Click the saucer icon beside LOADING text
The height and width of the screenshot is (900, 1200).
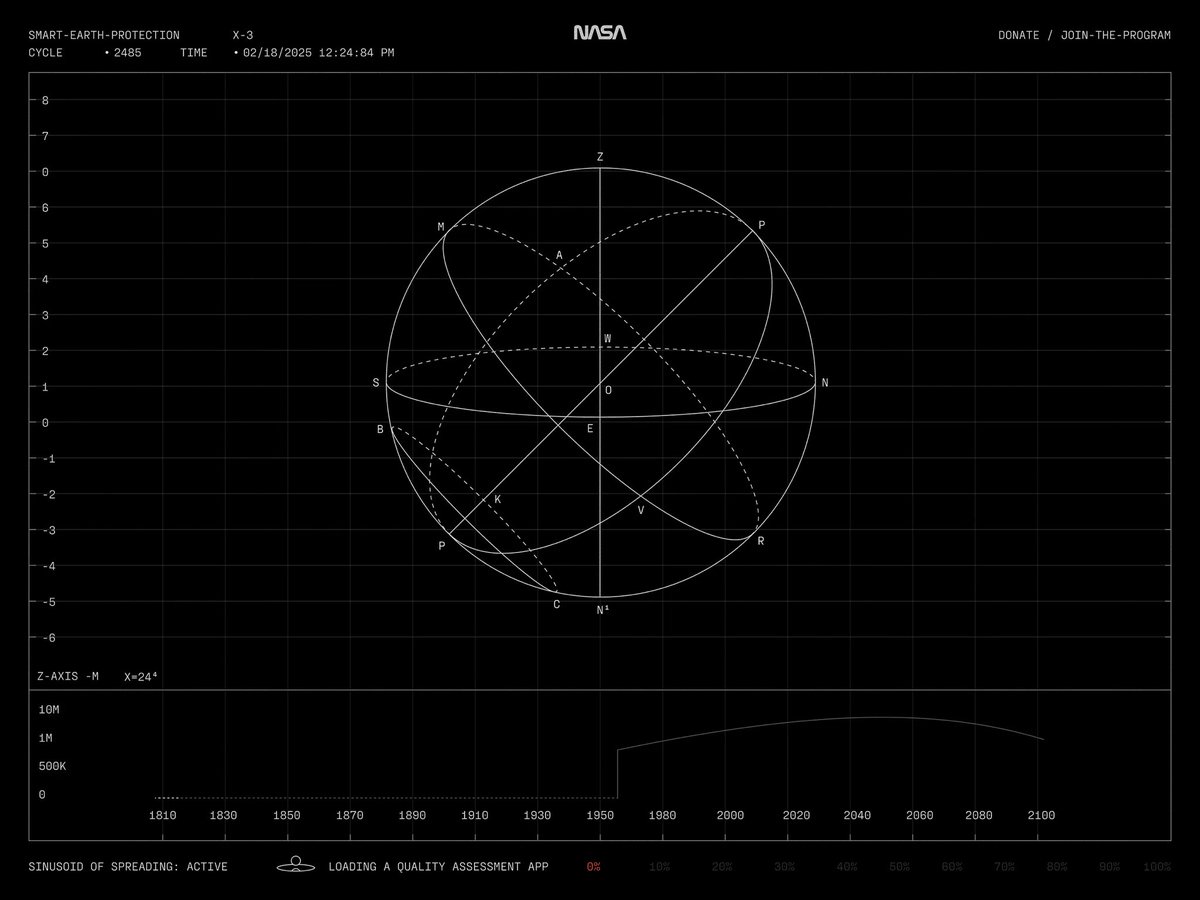click(x=296, y=865)
